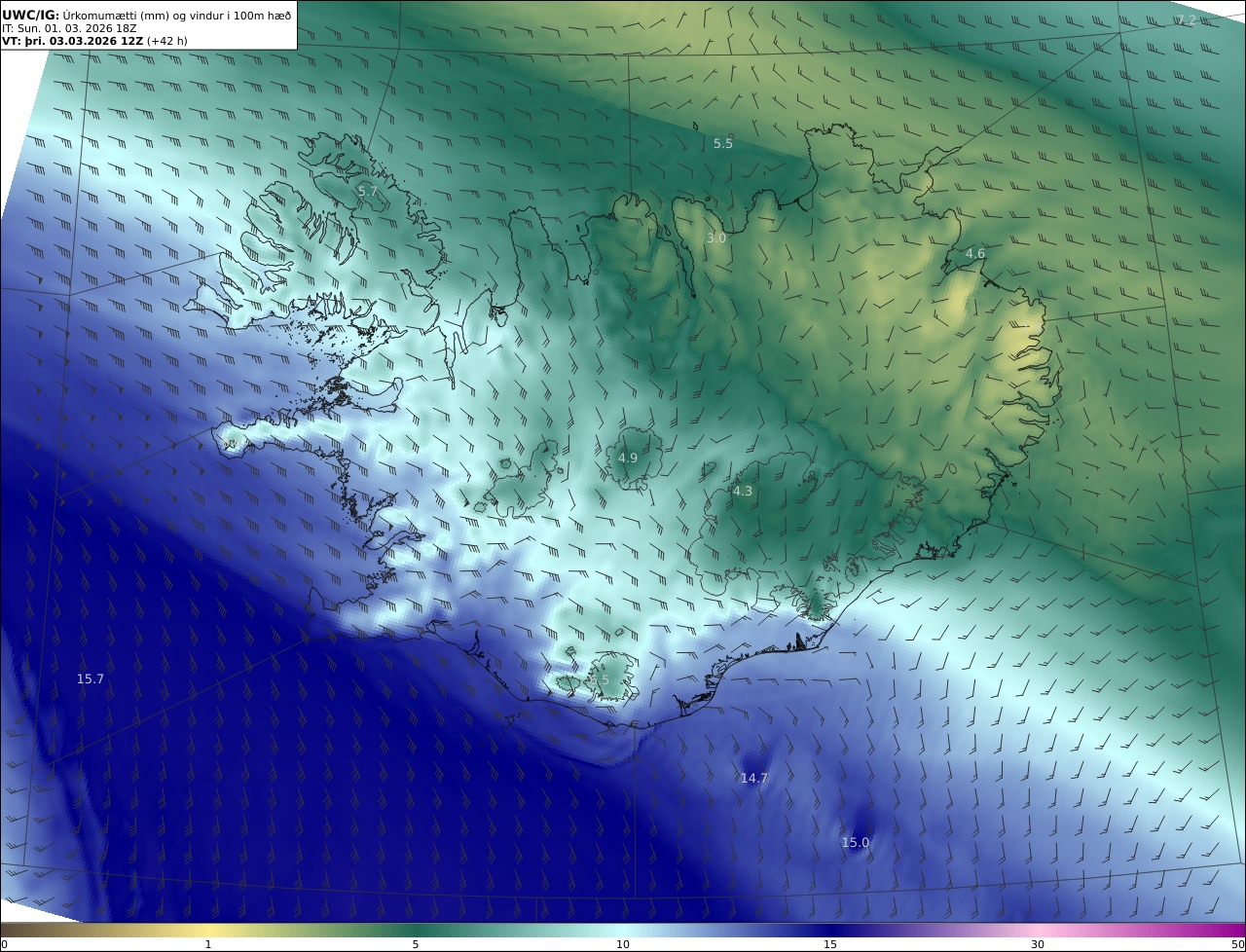Viewport: 1246px width, 952px height.
Task: Click the 15.0 value label on the map
Action: [x=856, y=842]
